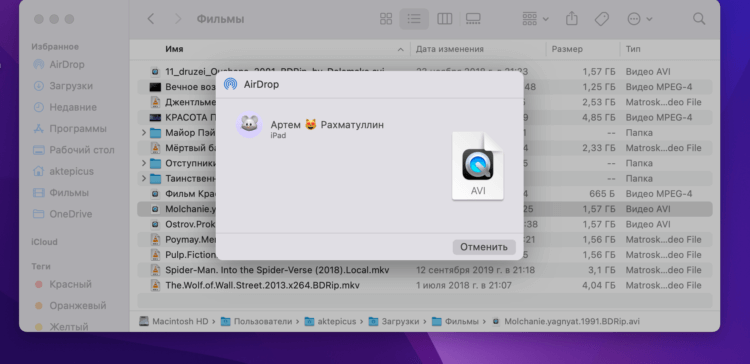Open Программы in the sidebar

[69, 129]
